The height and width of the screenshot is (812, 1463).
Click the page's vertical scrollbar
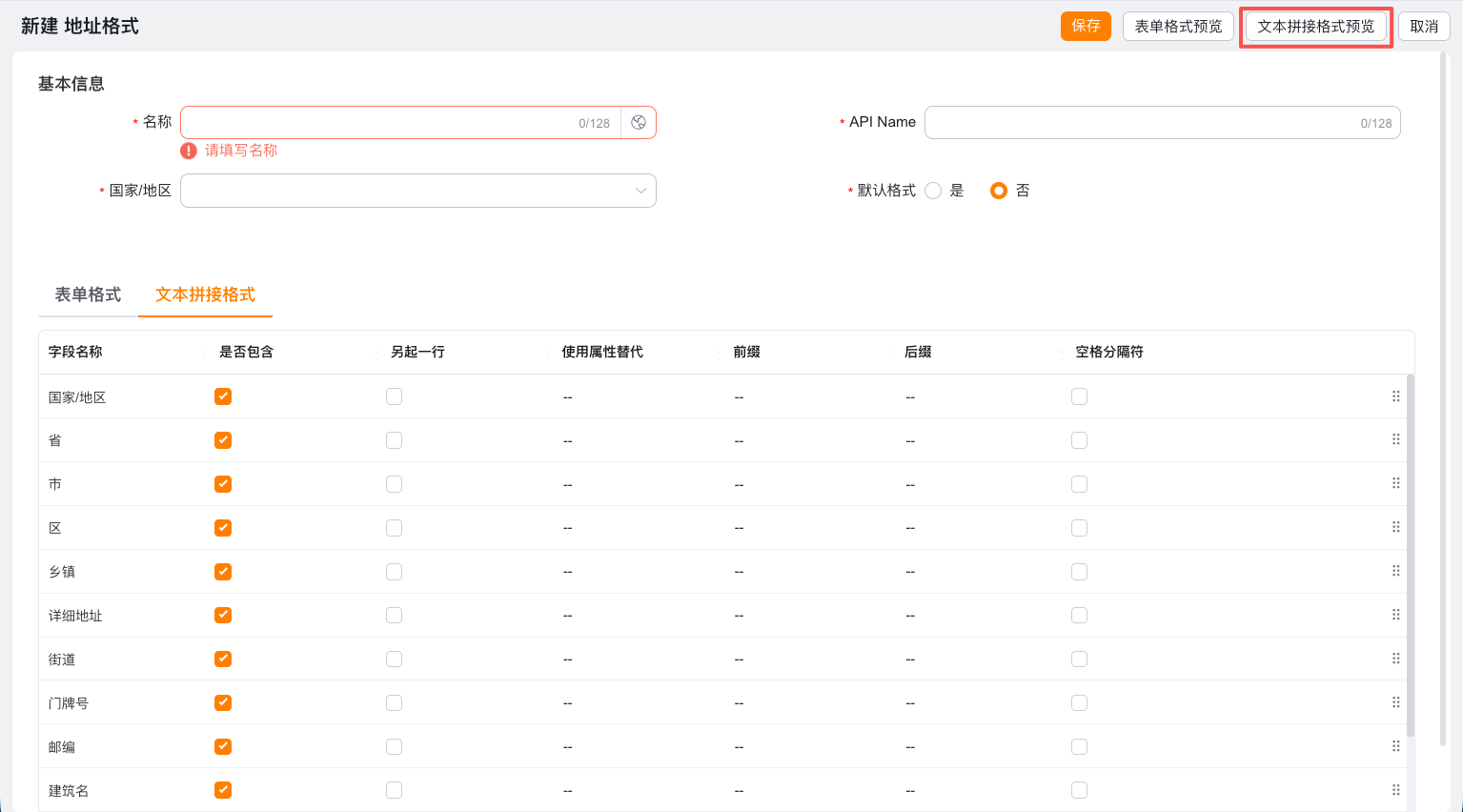[1444, 398]
